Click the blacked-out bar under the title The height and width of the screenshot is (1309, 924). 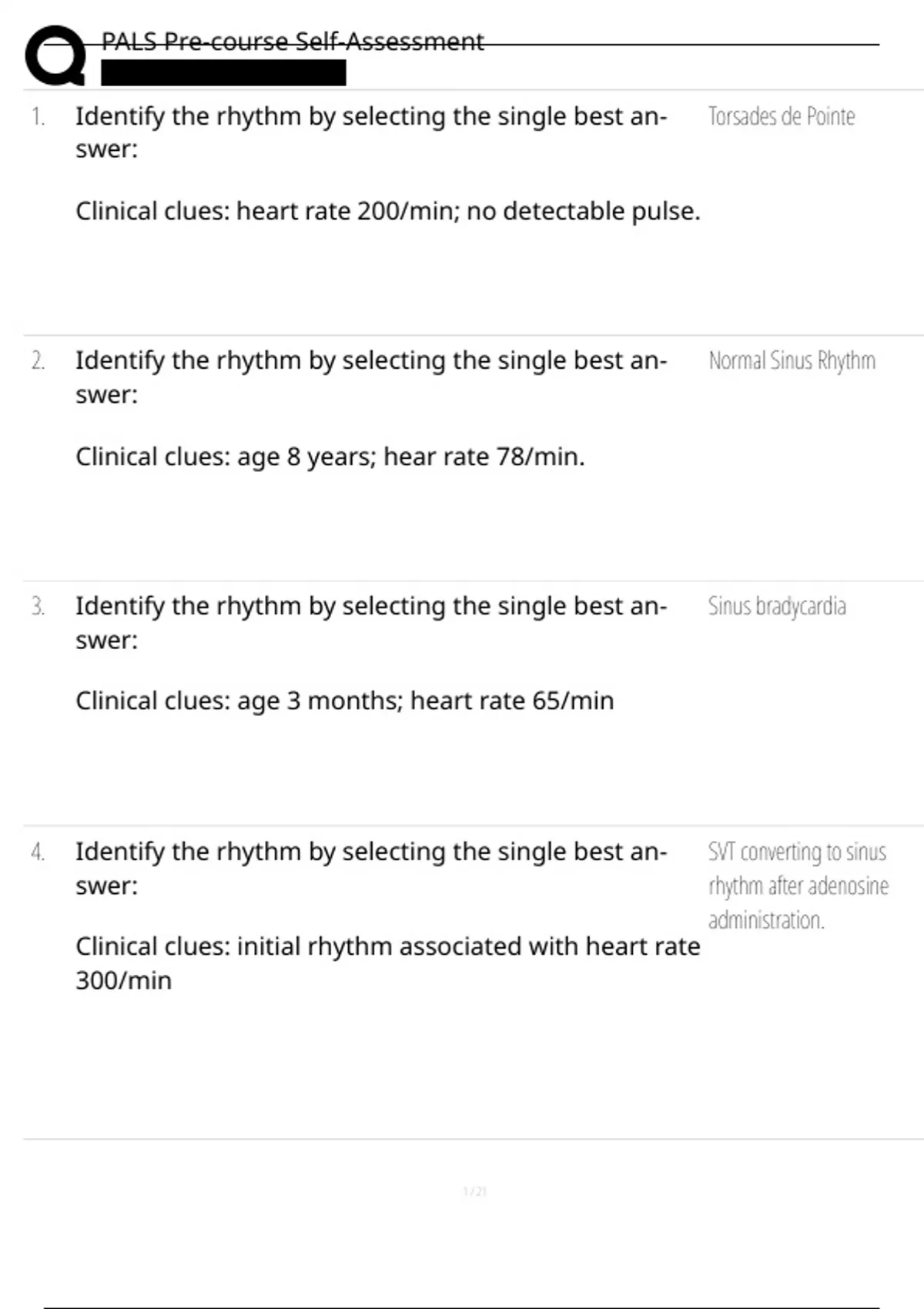(x=223, y=73)
